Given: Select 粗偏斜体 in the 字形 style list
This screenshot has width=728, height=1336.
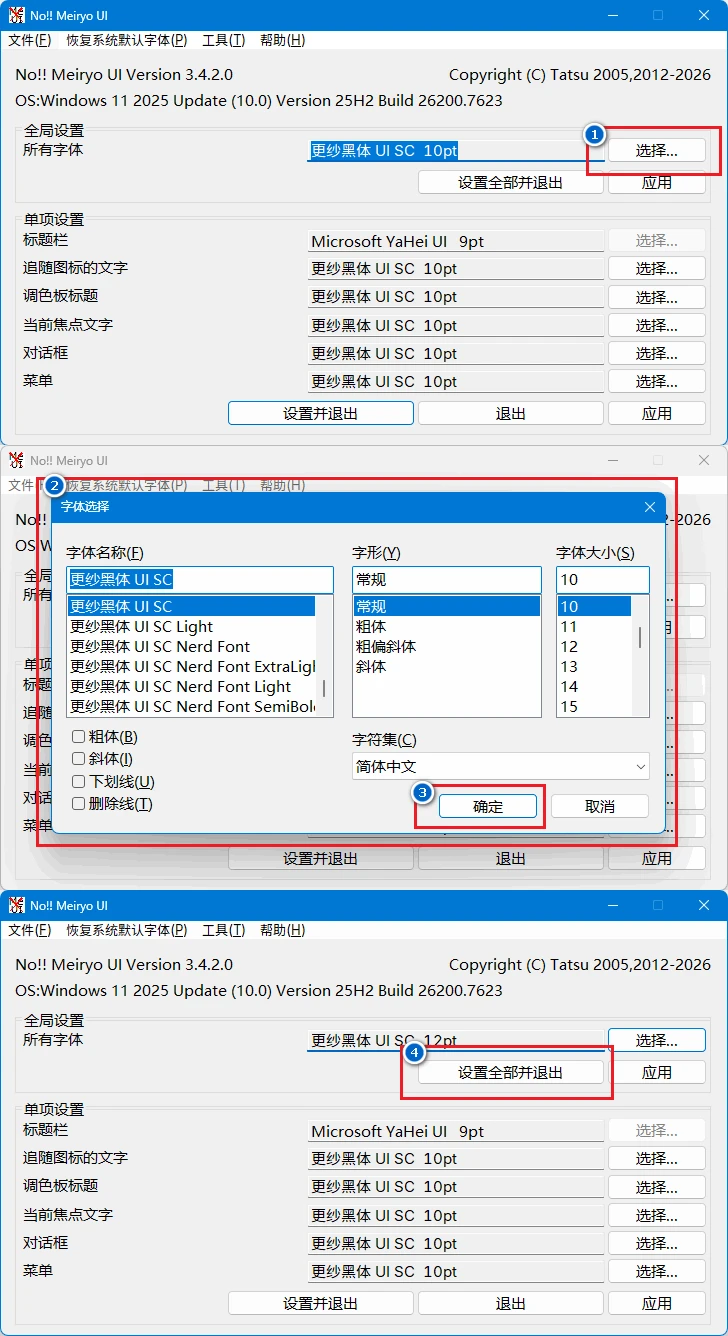Looking at the screenshot, I should pyautogui.click(x=446, y=646).
